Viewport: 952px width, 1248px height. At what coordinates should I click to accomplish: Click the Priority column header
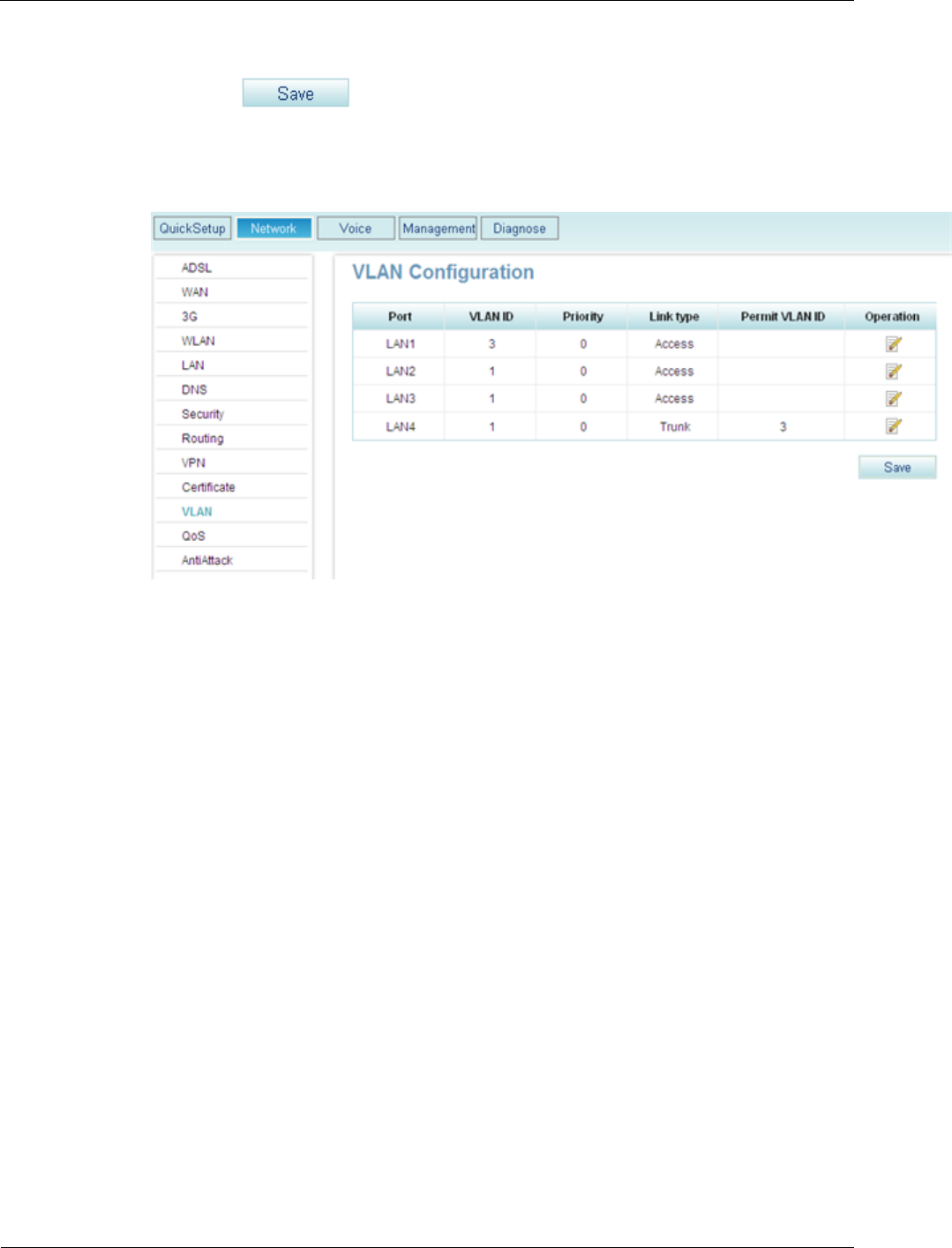(582, 317)
